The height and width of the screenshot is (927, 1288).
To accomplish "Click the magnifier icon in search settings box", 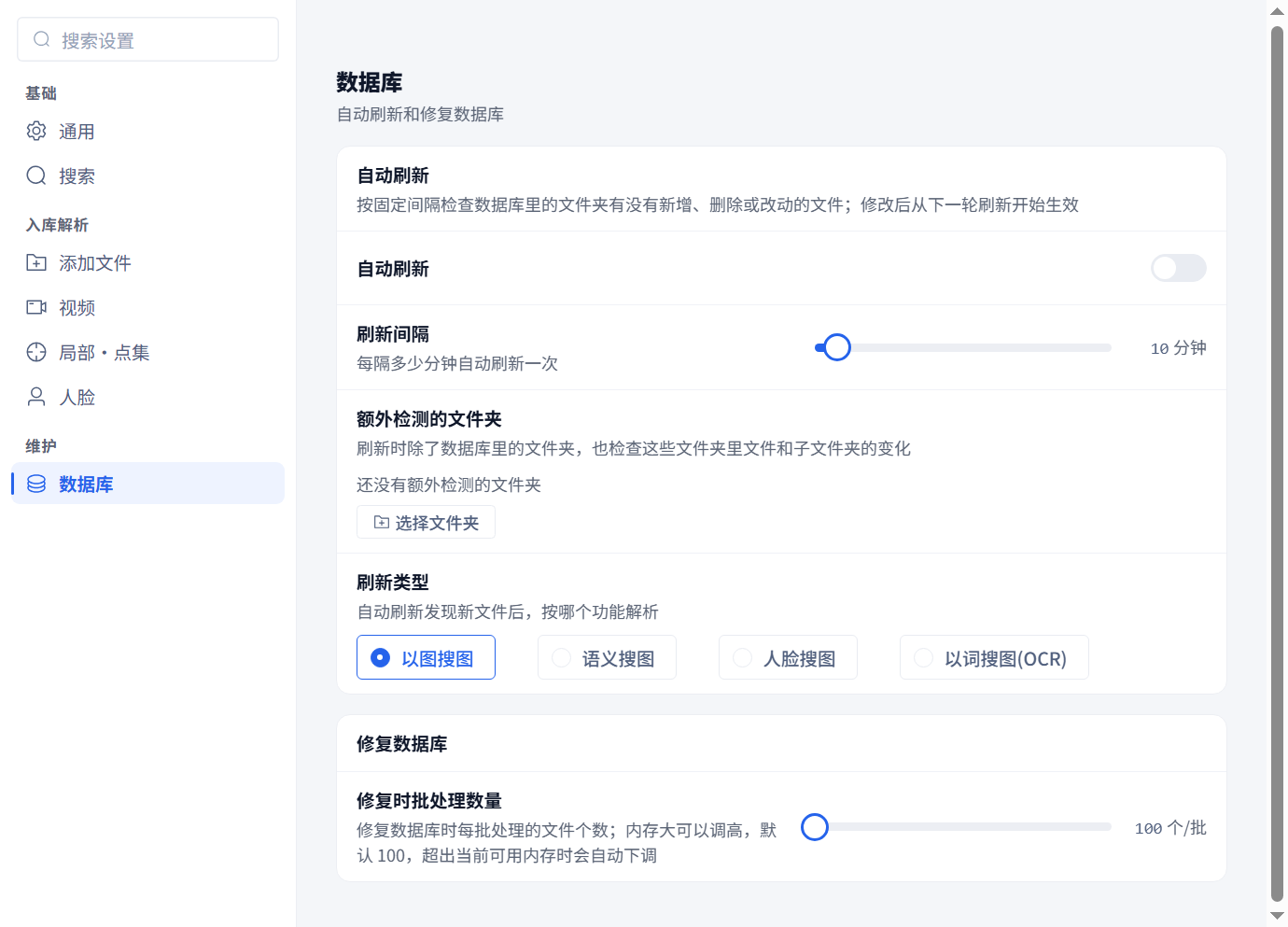I will pos(42,39).
